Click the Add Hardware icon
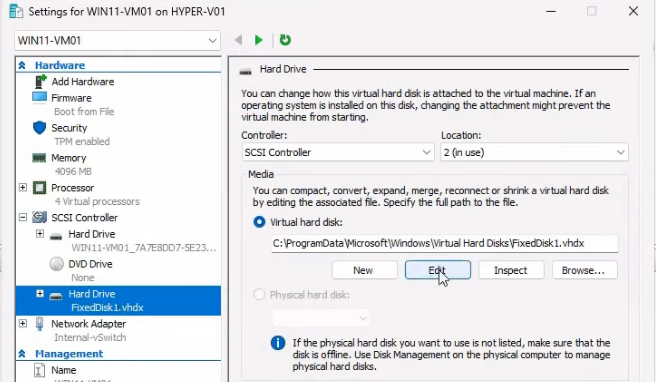 [40, 81]
